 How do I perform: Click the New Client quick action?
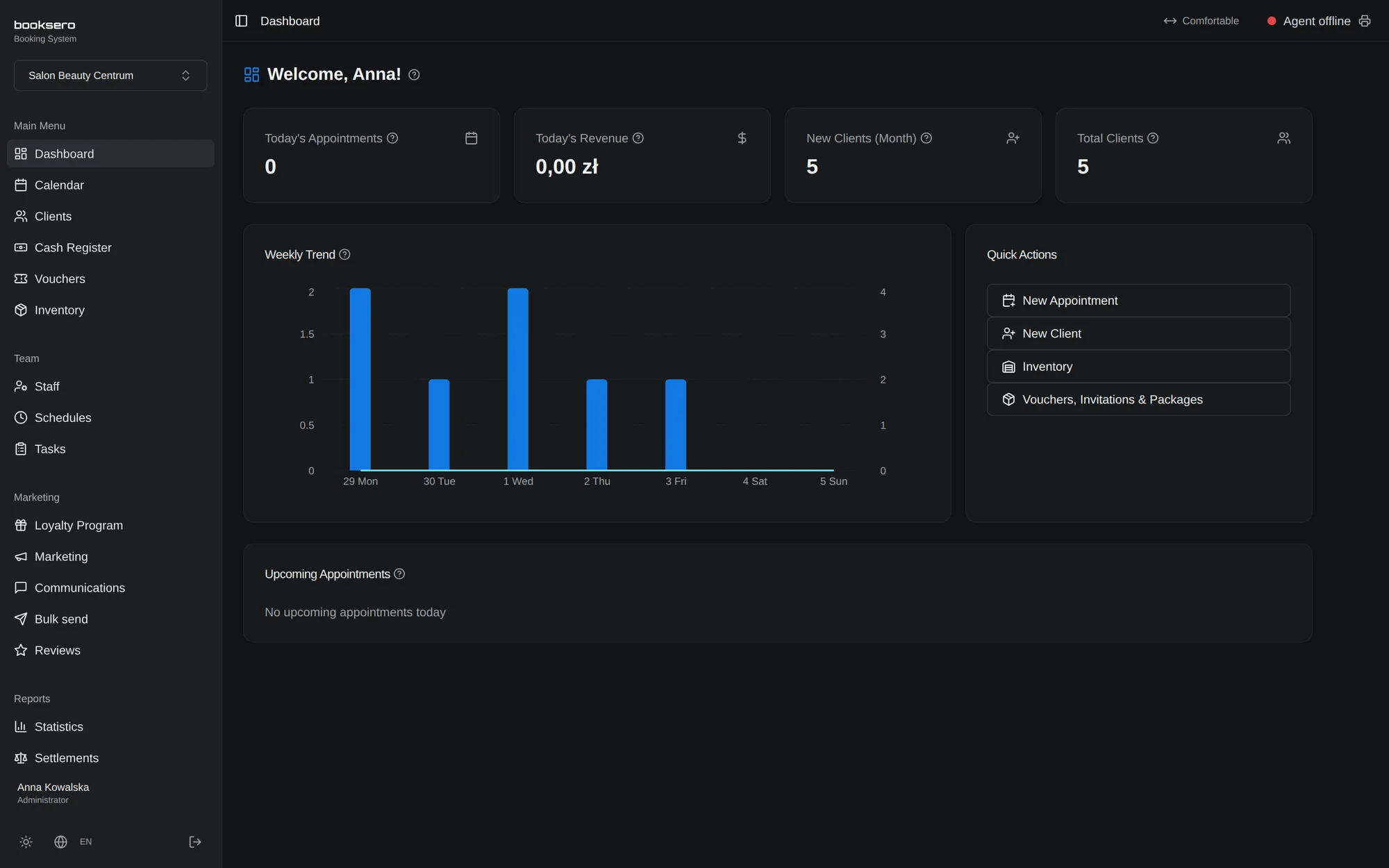pyautogui.click(x=1138, y=333)
